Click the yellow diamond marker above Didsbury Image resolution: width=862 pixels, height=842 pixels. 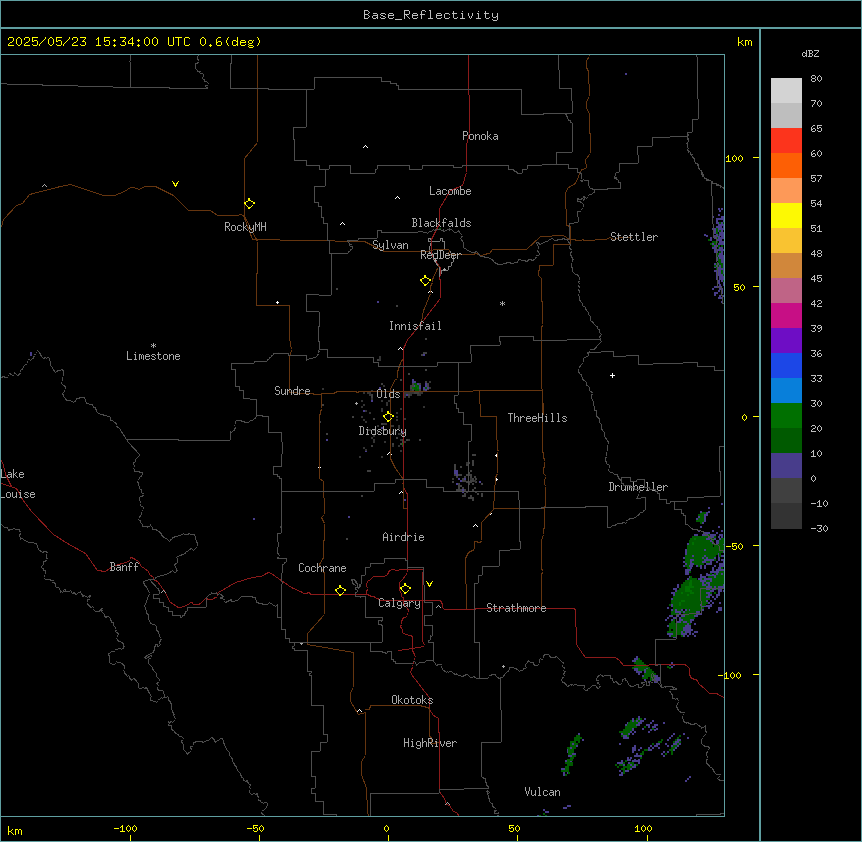388,417
